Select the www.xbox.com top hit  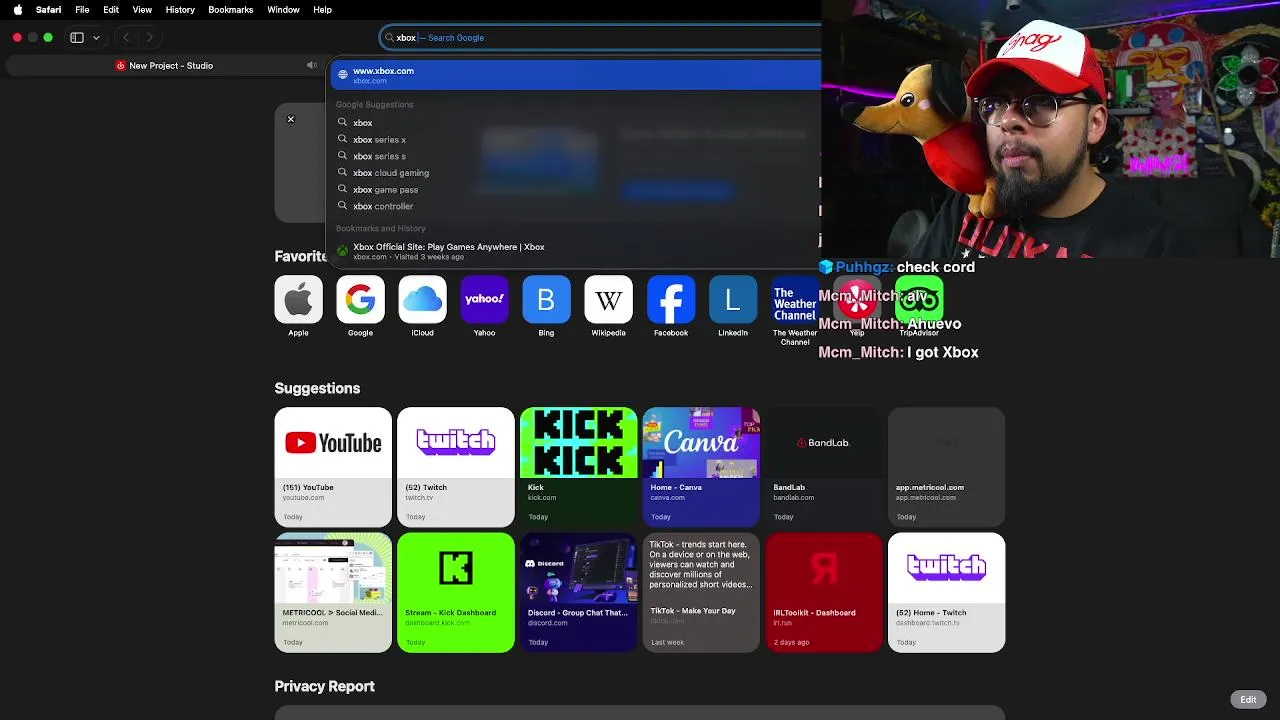point(576,75)
